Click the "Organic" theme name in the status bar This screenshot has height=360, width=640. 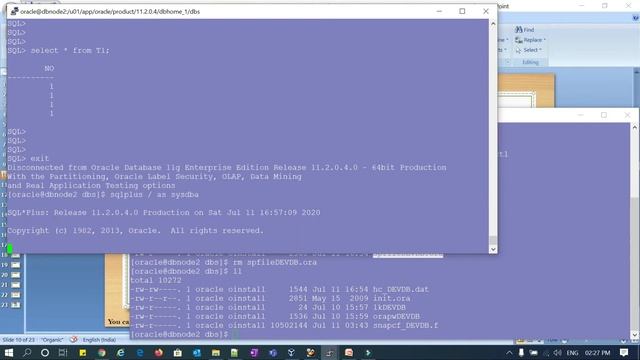point(52,340)
